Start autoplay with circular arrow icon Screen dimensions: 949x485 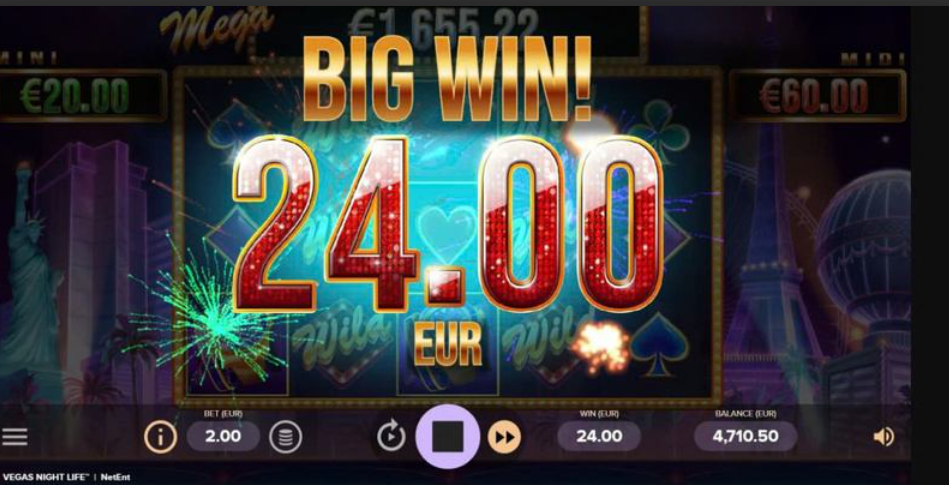(391, 436)
